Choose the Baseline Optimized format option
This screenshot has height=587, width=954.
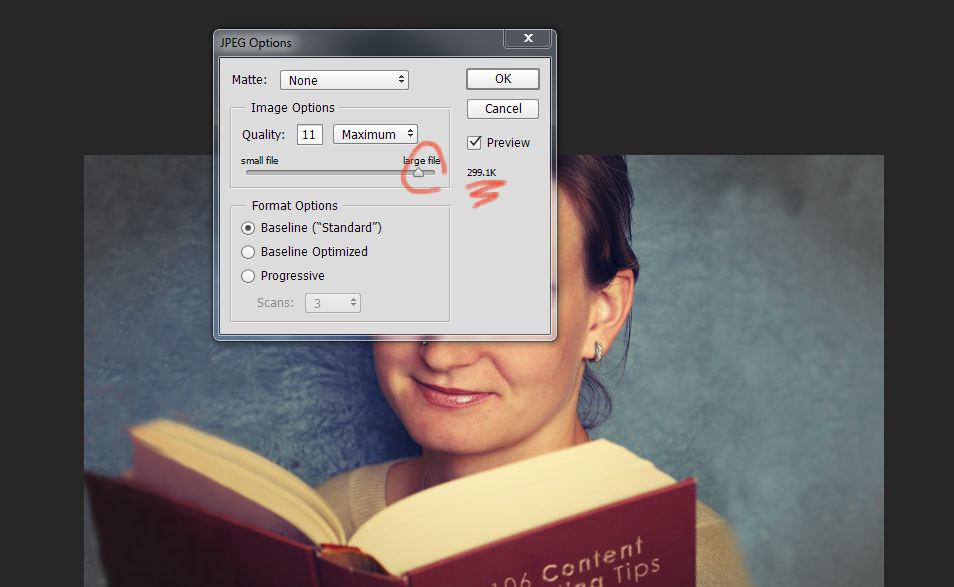(249, 252)
